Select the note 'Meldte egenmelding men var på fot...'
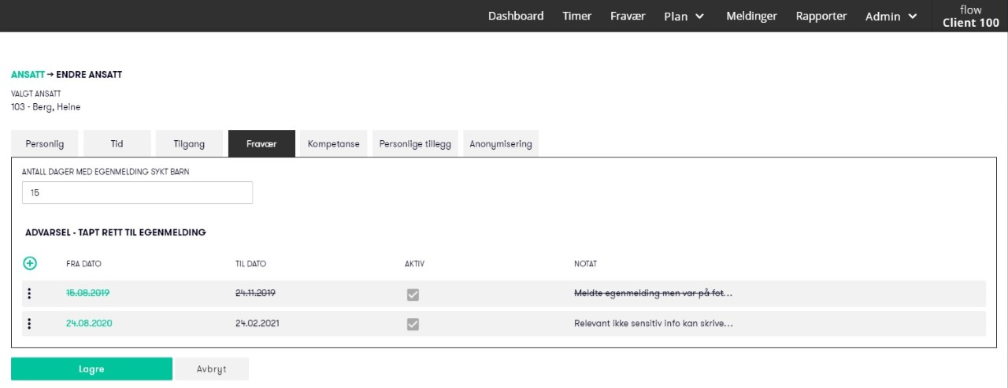The height and width of the screenshot is (388, 1008). (653, 293)
